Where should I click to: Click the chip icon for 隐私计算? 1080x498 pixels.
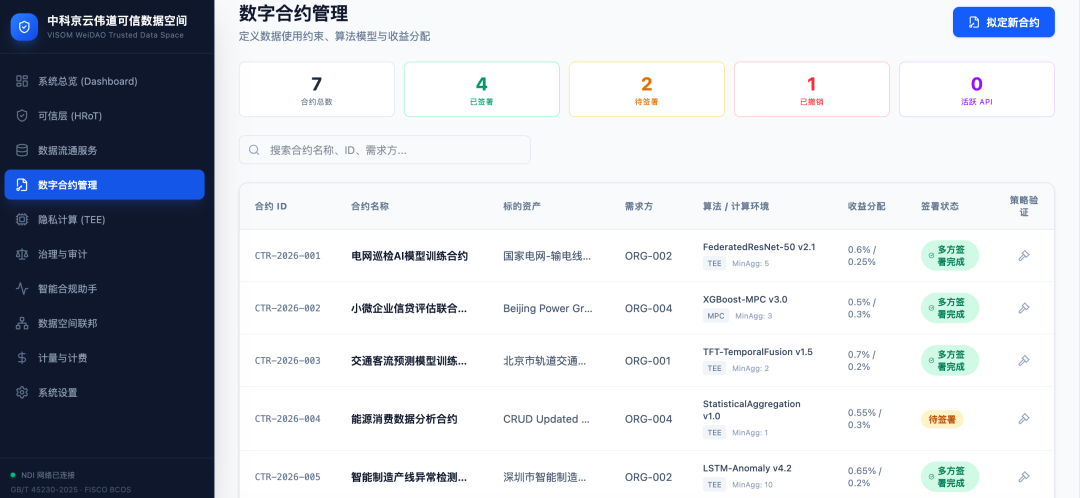coord(22,219)
